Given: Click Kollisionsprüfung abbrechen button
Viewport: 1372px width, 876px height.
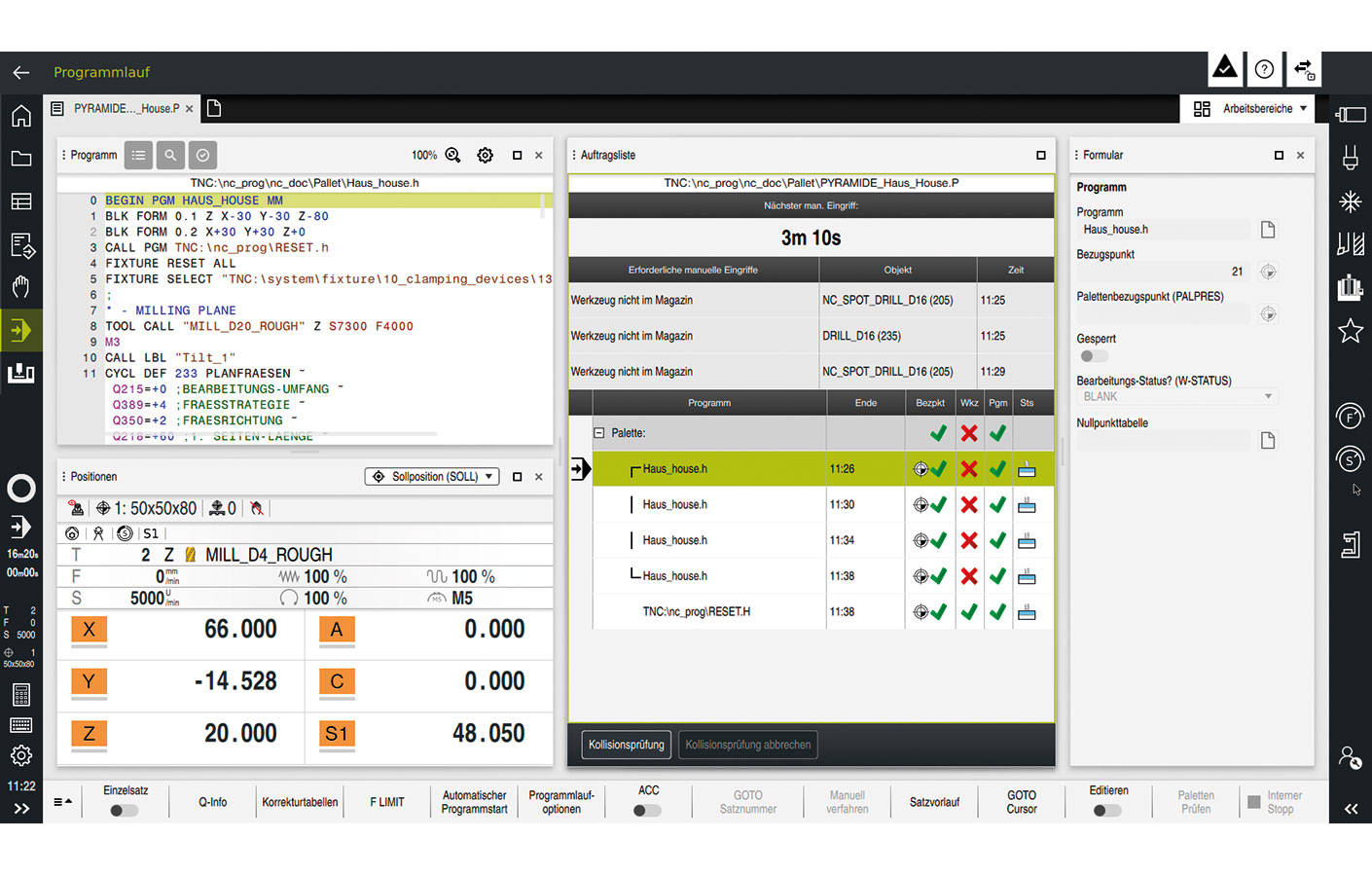Looking at the screenshot, I should pyautogui.click(x=747, y=745).
